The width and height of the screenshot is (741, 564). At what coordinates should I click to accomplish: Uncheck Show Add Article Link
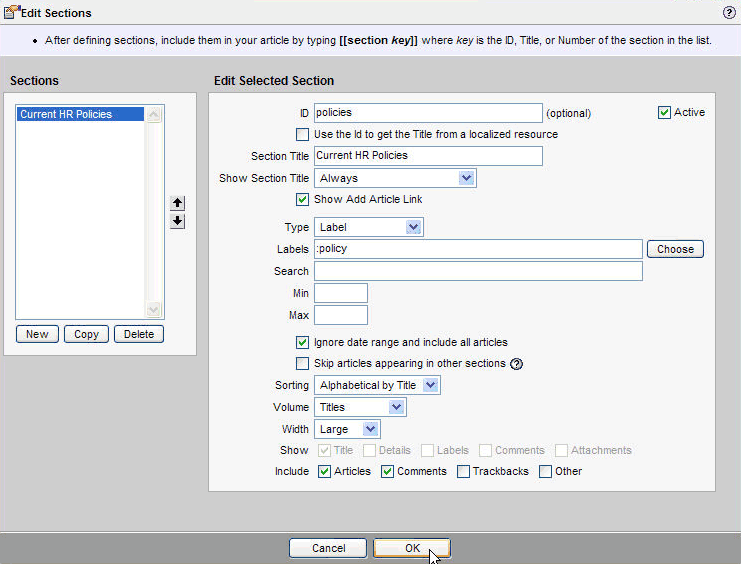coord(303,199)
